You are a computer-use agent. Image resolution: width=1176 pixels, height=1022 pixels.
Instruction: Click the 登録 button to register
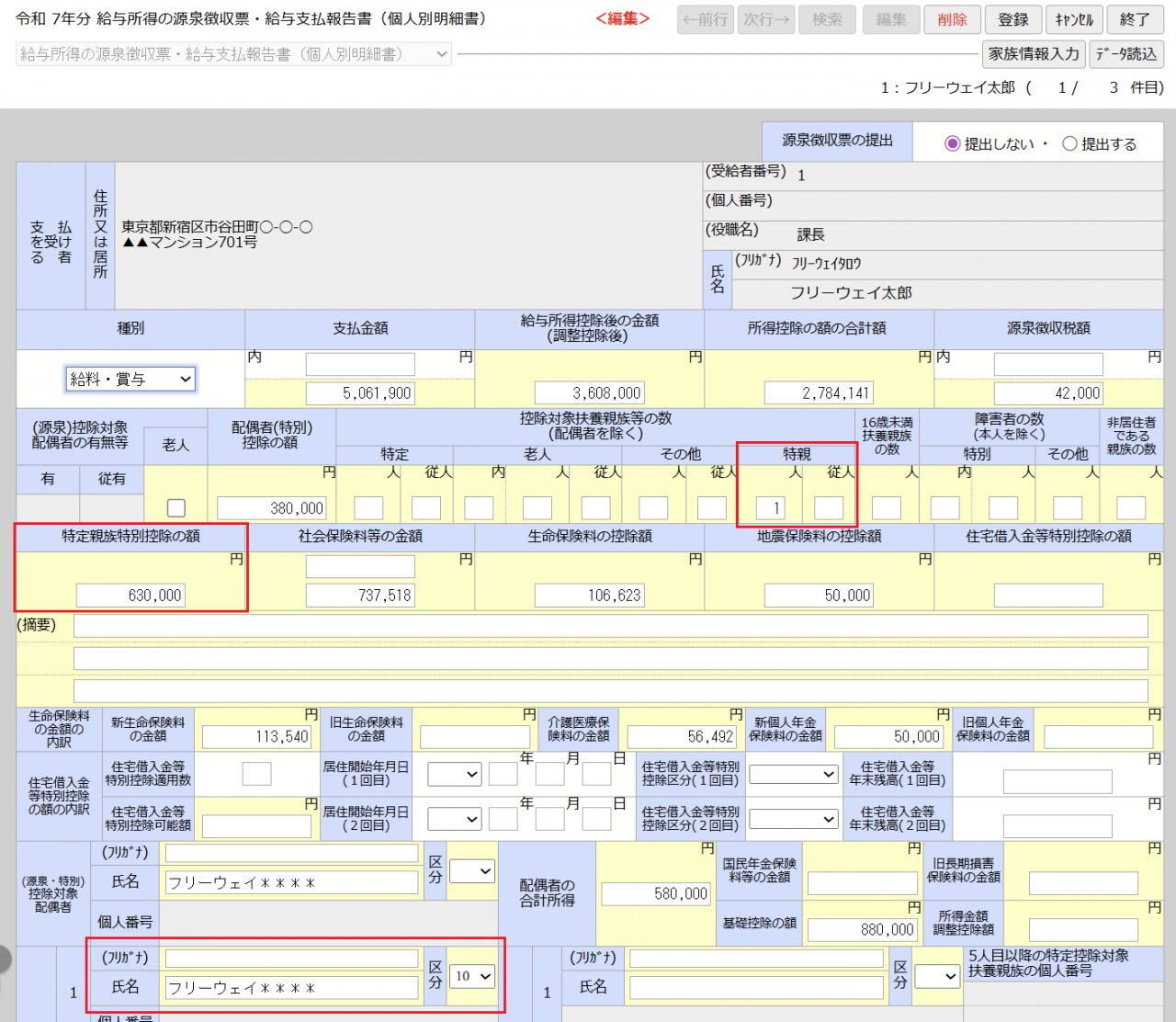tap(1012, 19)
